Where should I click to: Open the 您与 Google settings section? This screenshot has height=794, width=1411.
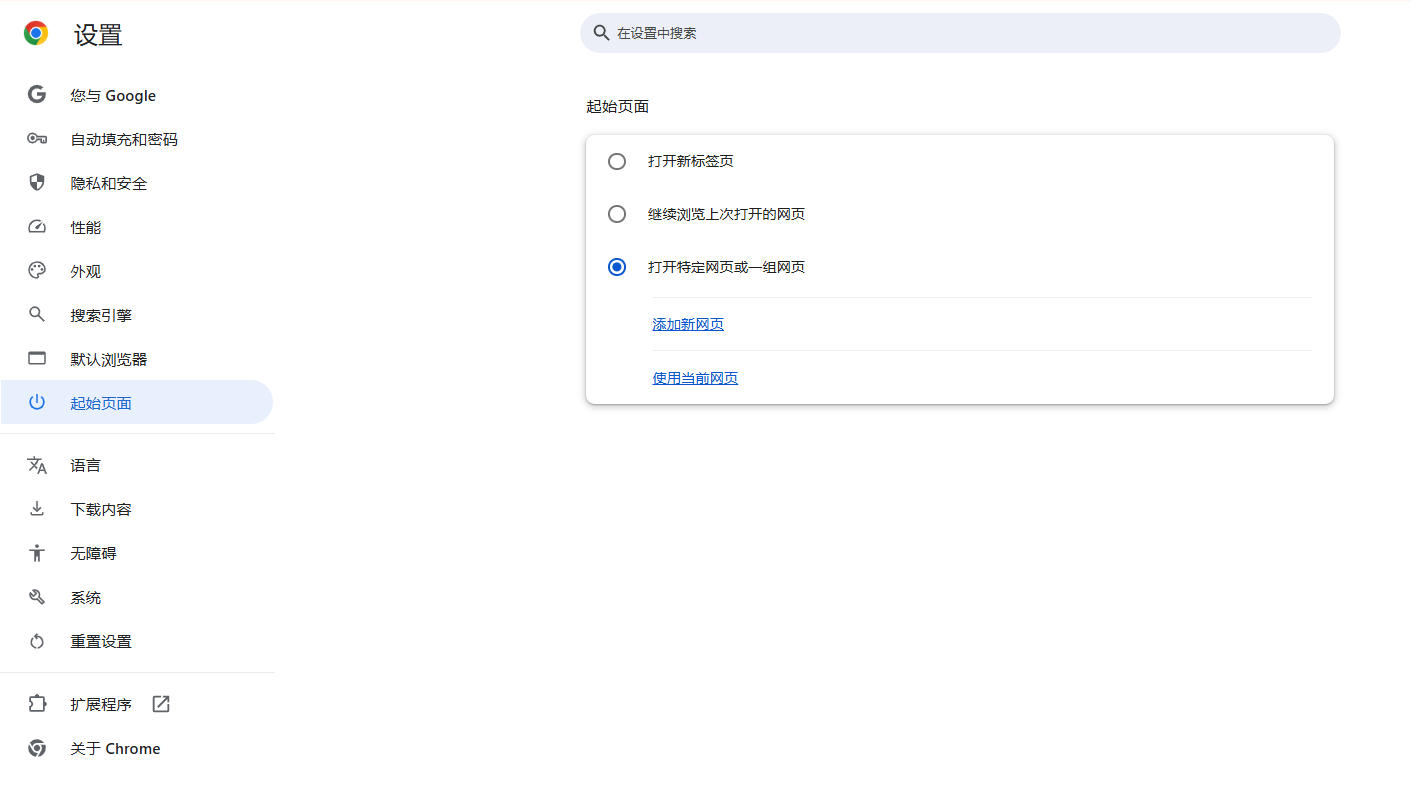click(x=137, y=95)
